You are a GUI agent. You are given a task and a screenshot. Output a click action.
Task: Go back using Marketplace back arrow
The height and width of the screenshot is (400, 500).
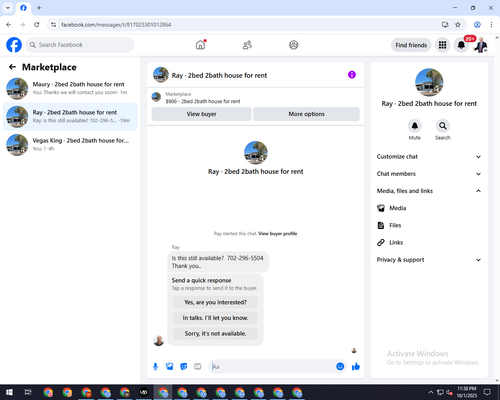pyautogui.click(x=12, y=67)
